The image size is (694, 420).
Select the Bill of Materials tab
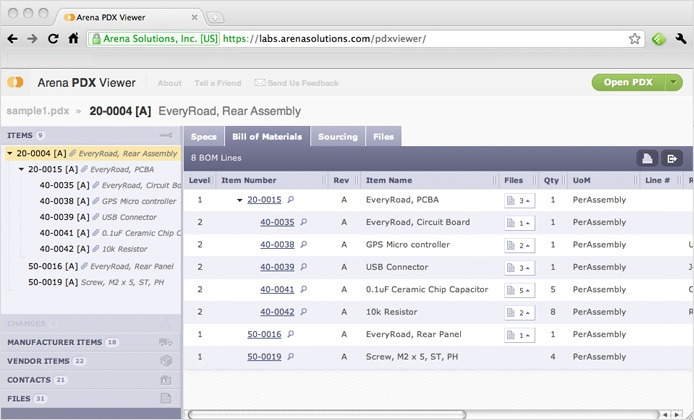pyautogui.click(x=267, y=137)
